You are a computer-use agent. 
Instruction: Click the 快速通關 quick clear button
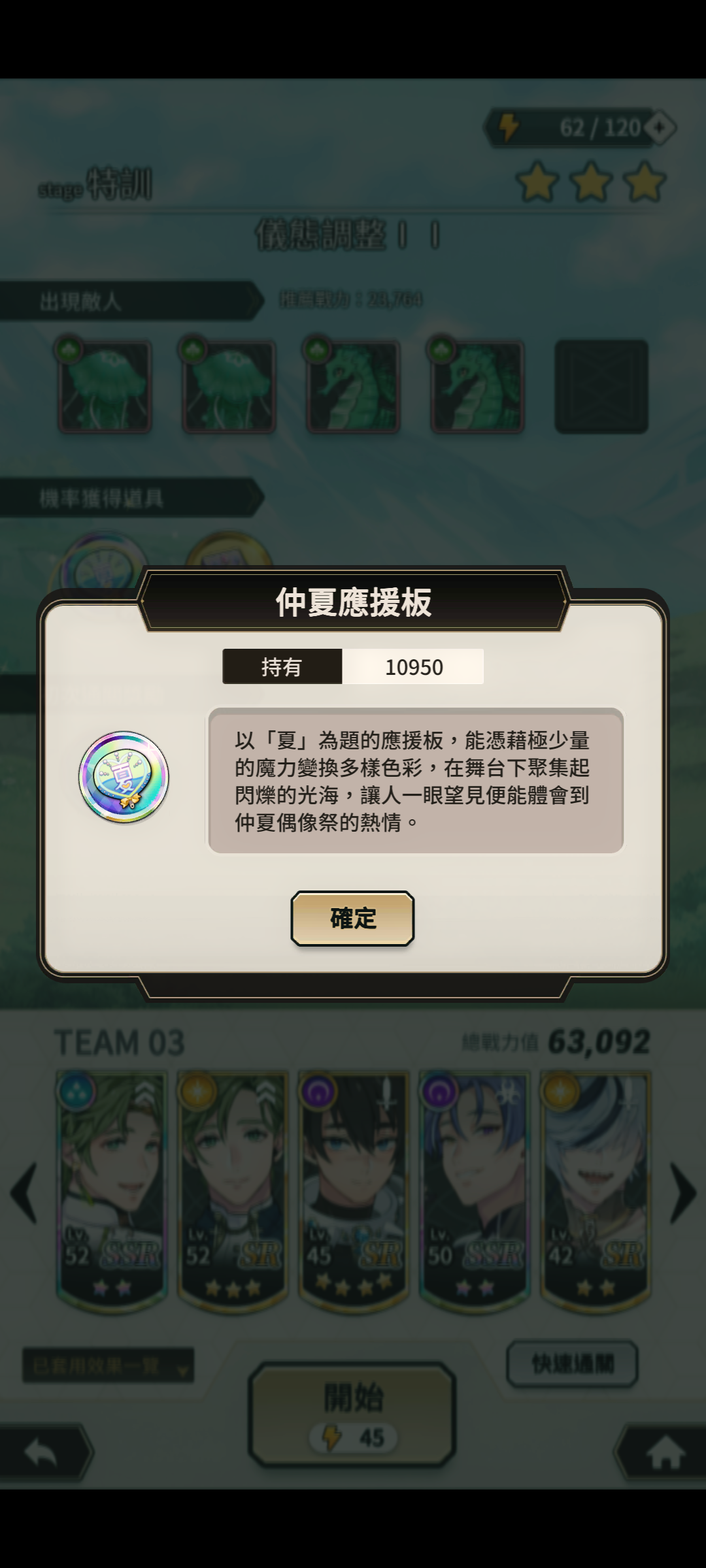[572, 1364]
